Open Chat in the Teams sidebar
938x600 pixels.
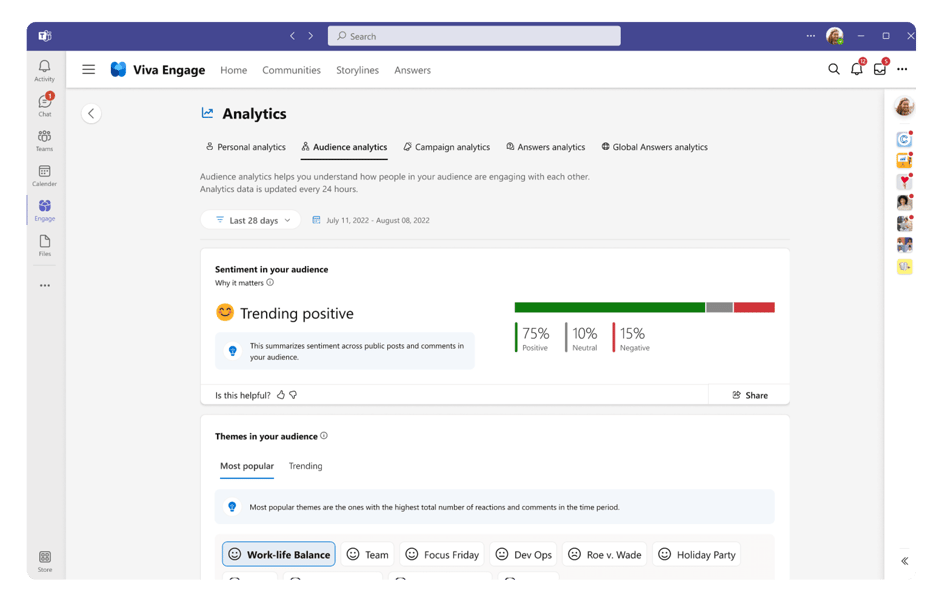44,105
